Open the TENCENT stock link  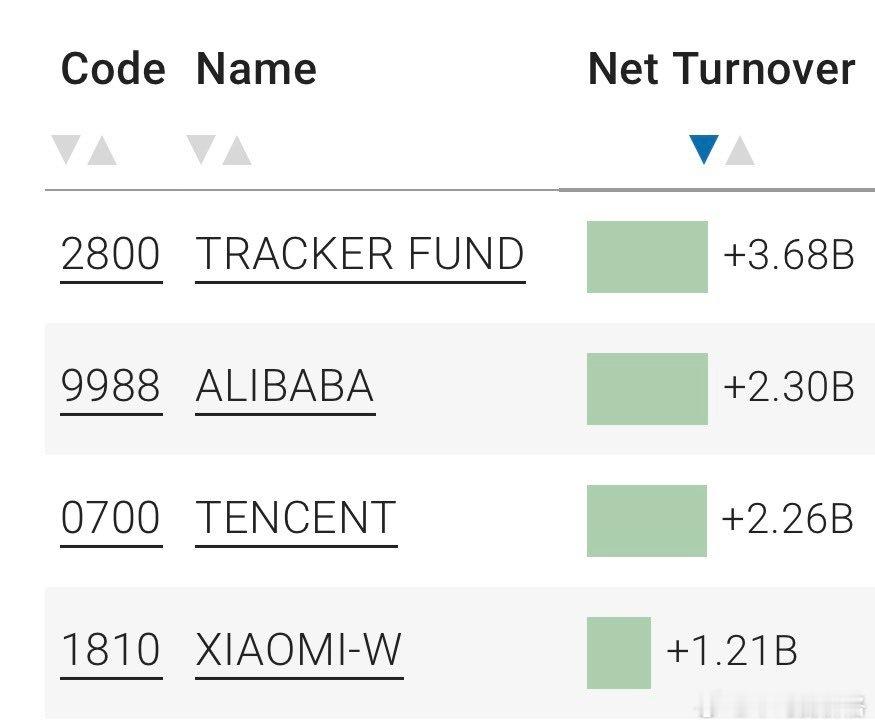(x=296, y=519)
